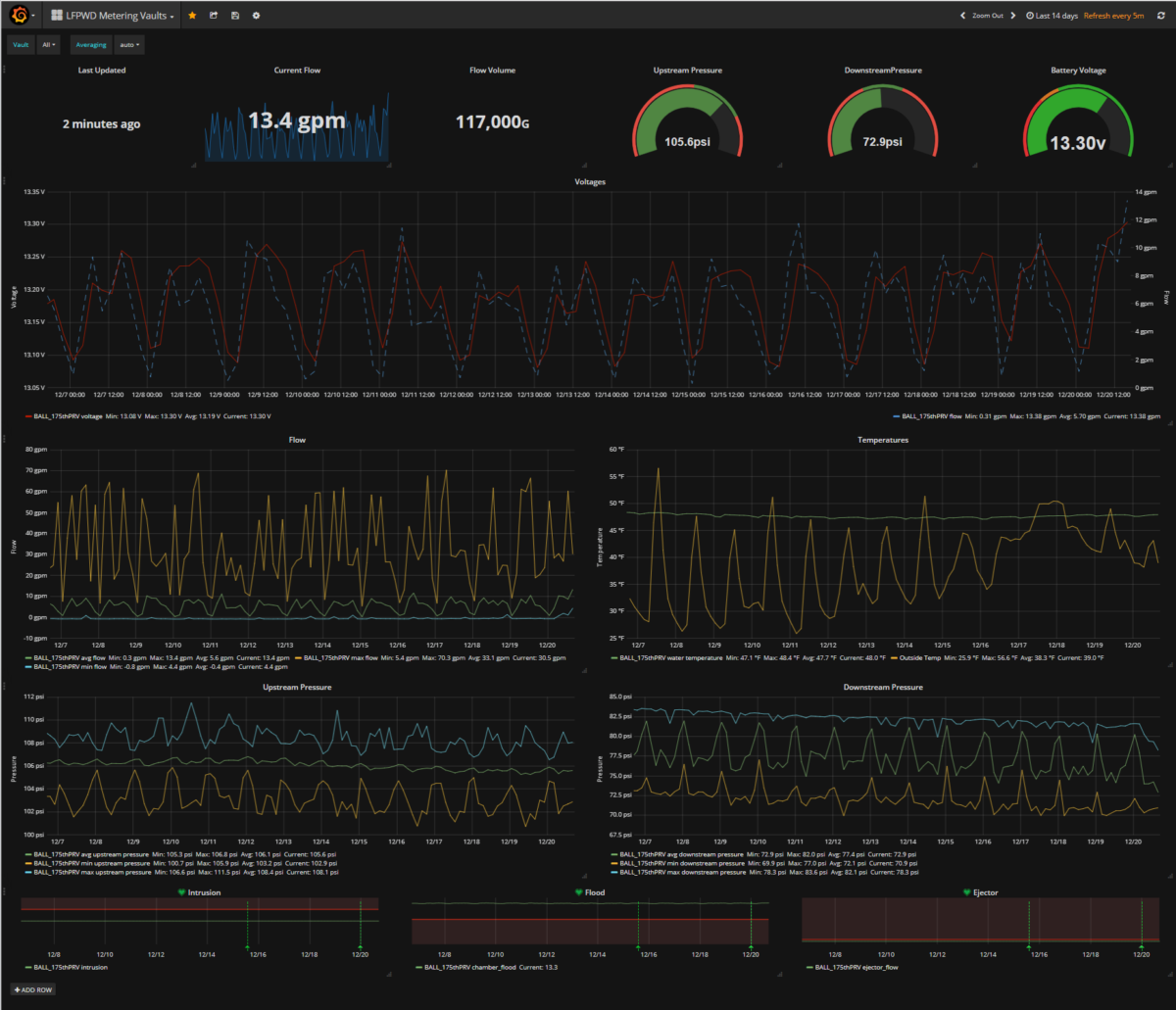Open the Grafana logo side menu
The width and height of the screenshot is (1176, 1010).
[x=18, y=15]
